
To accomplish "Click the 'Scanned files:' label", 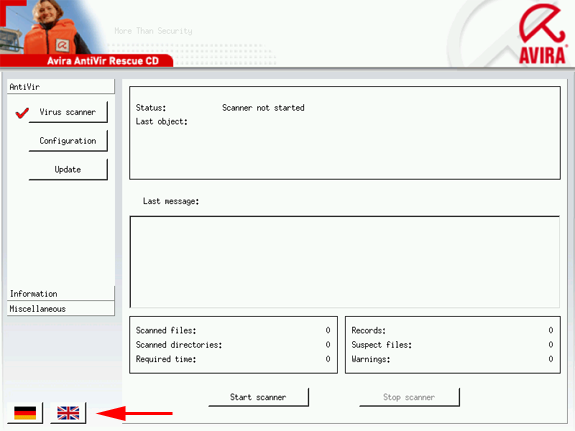I will (x=166, y=330).
